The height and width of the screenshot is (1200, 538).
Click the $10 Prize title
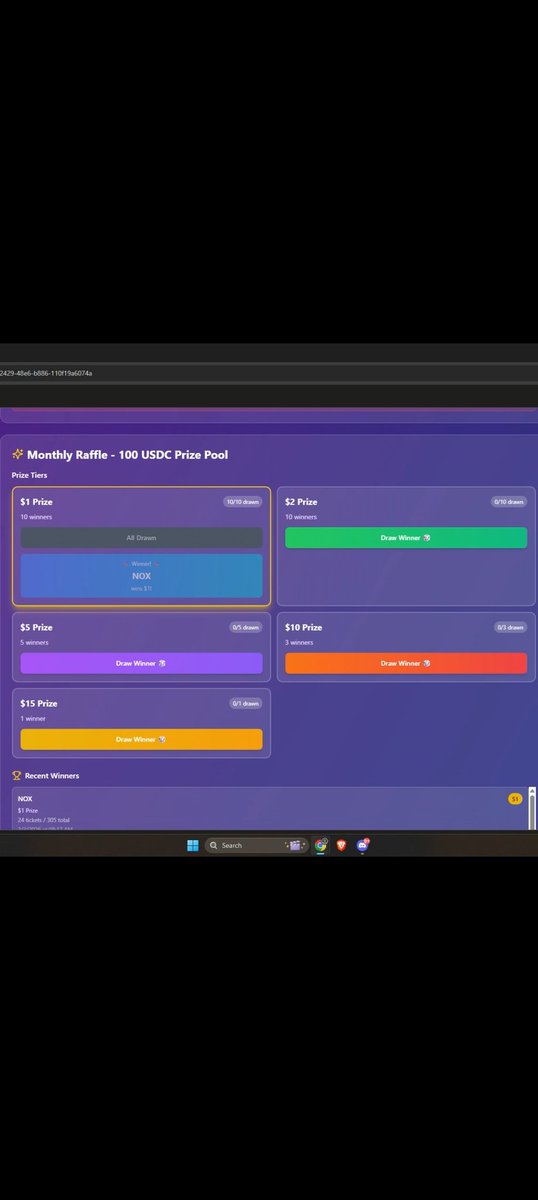click(303, 627)
